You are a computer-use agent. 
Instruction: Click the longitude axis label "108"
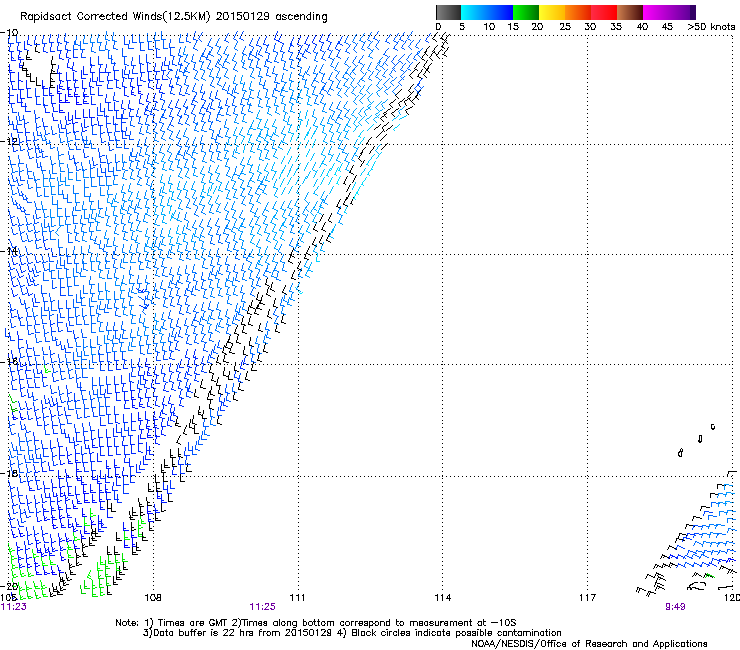pos(153,598)
